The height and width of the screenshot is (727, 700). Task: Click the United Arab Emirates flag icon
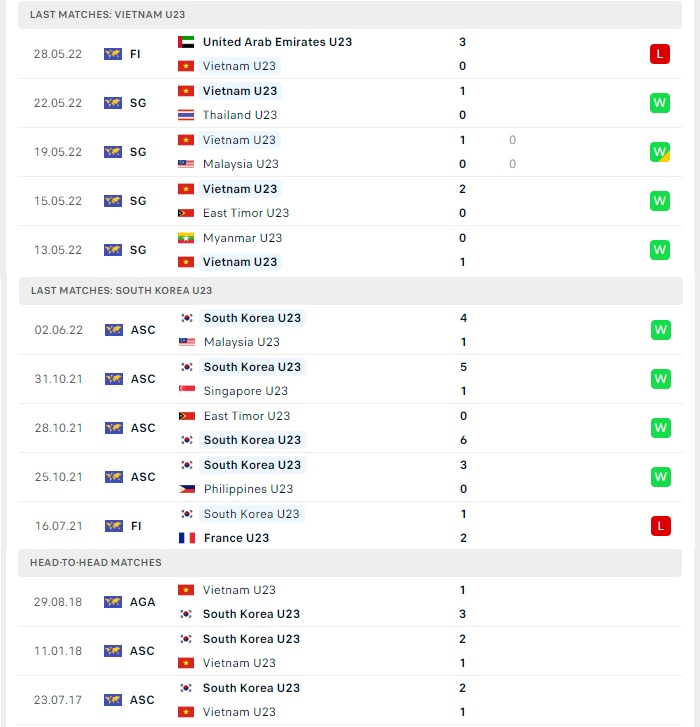click(186, 42)
